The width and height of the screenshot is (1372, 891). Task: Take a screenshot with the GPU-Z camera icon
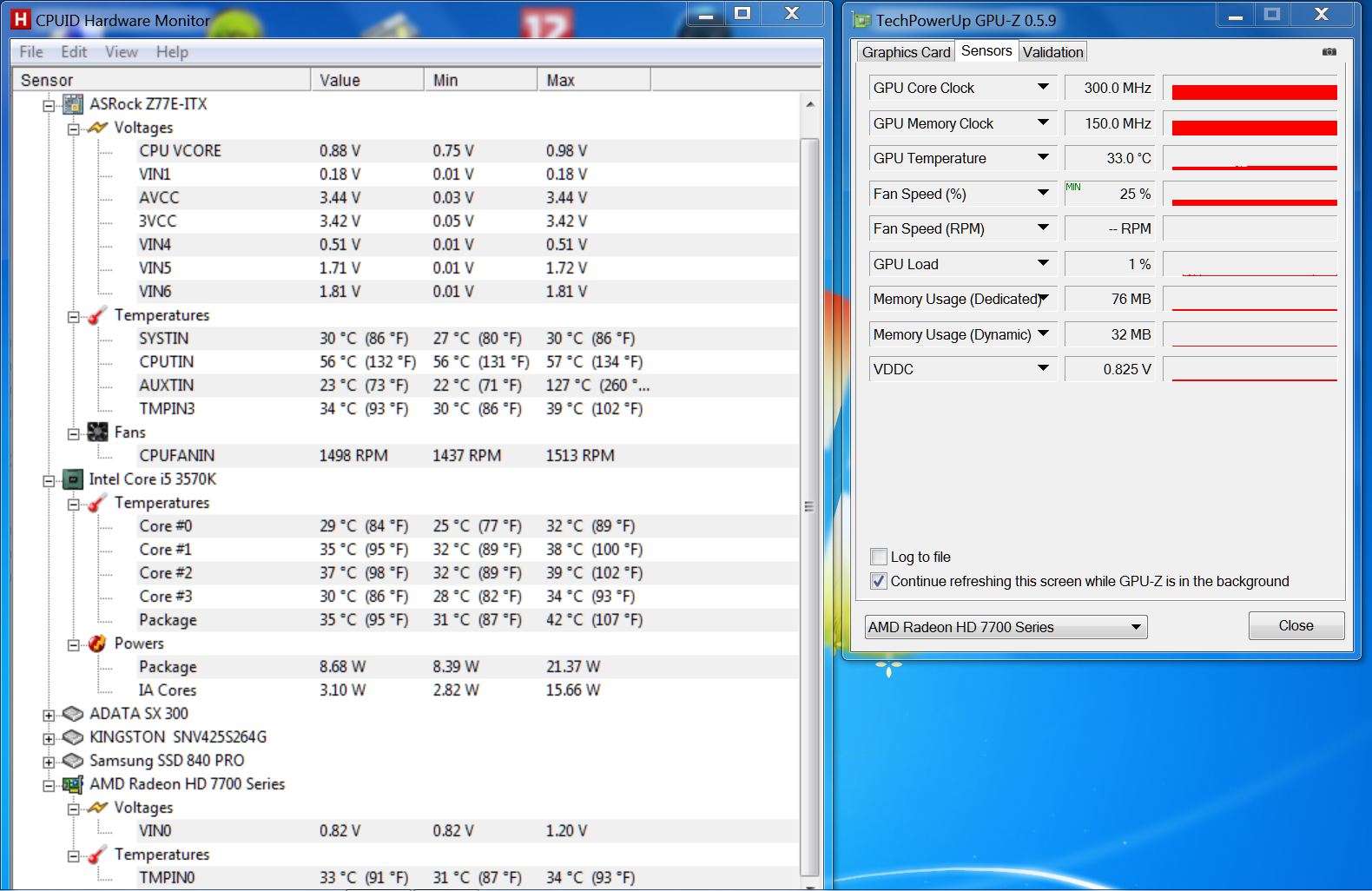pyautogui.click(x=1329, y=52)
